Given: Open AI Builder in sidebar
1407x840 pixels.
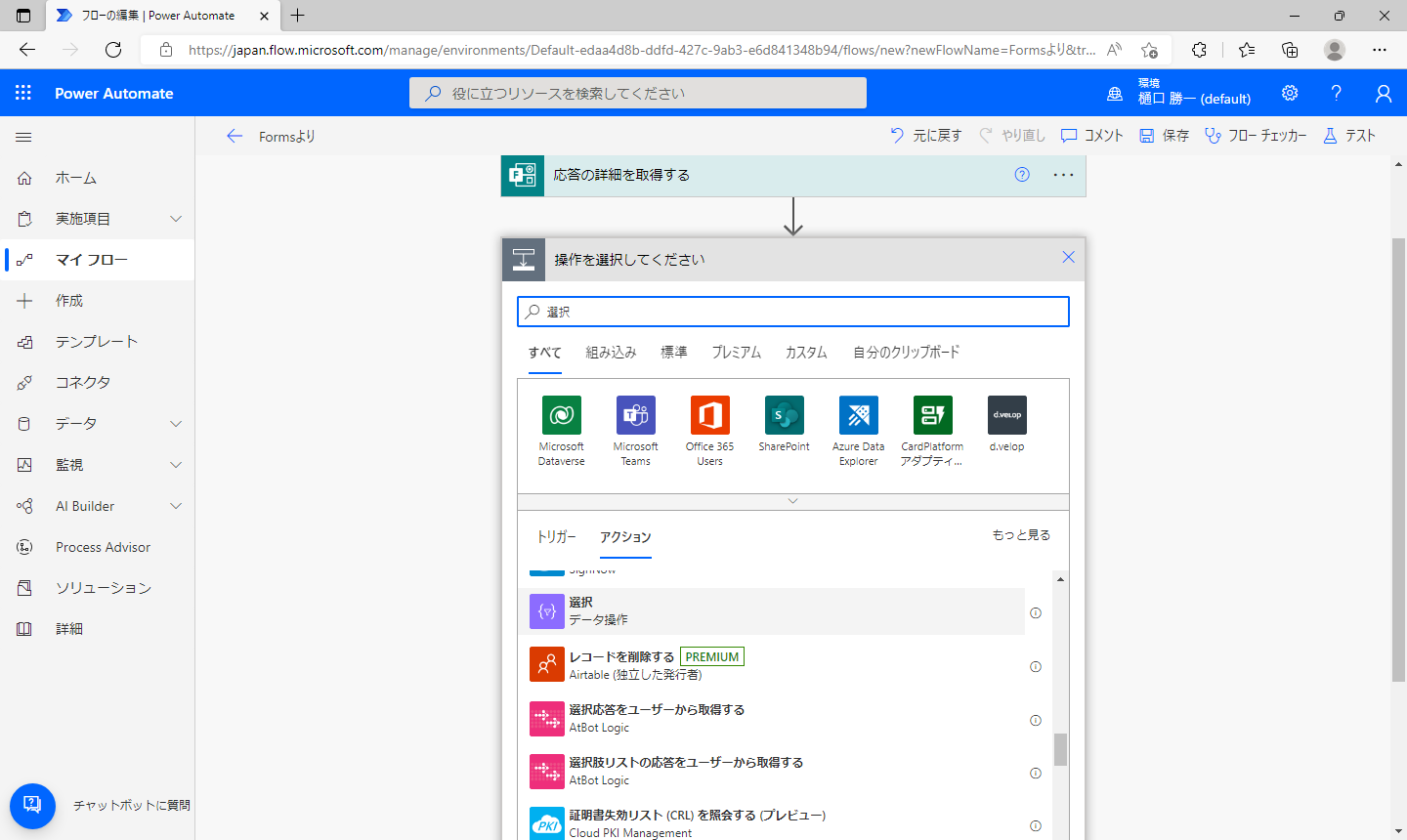Looking at the screenshot, I should click(85, 506).
